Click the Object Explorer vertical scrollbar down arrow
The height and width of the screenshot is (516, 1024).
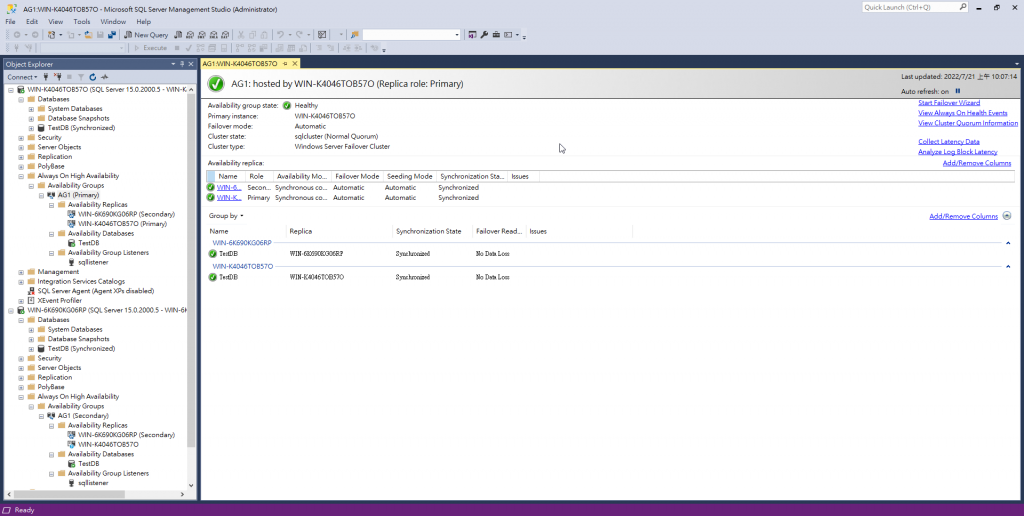(x=191, y=485)
